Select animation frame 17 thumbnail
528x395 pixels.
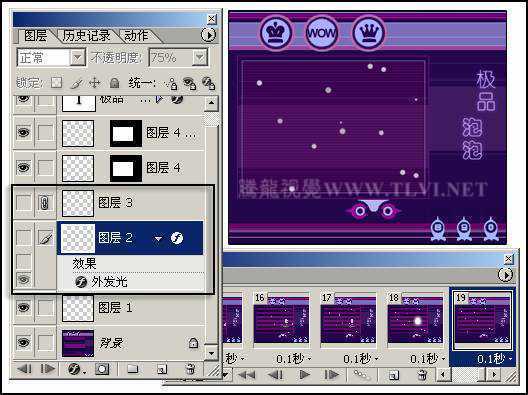pyautogui.click(x=348, y=318)
